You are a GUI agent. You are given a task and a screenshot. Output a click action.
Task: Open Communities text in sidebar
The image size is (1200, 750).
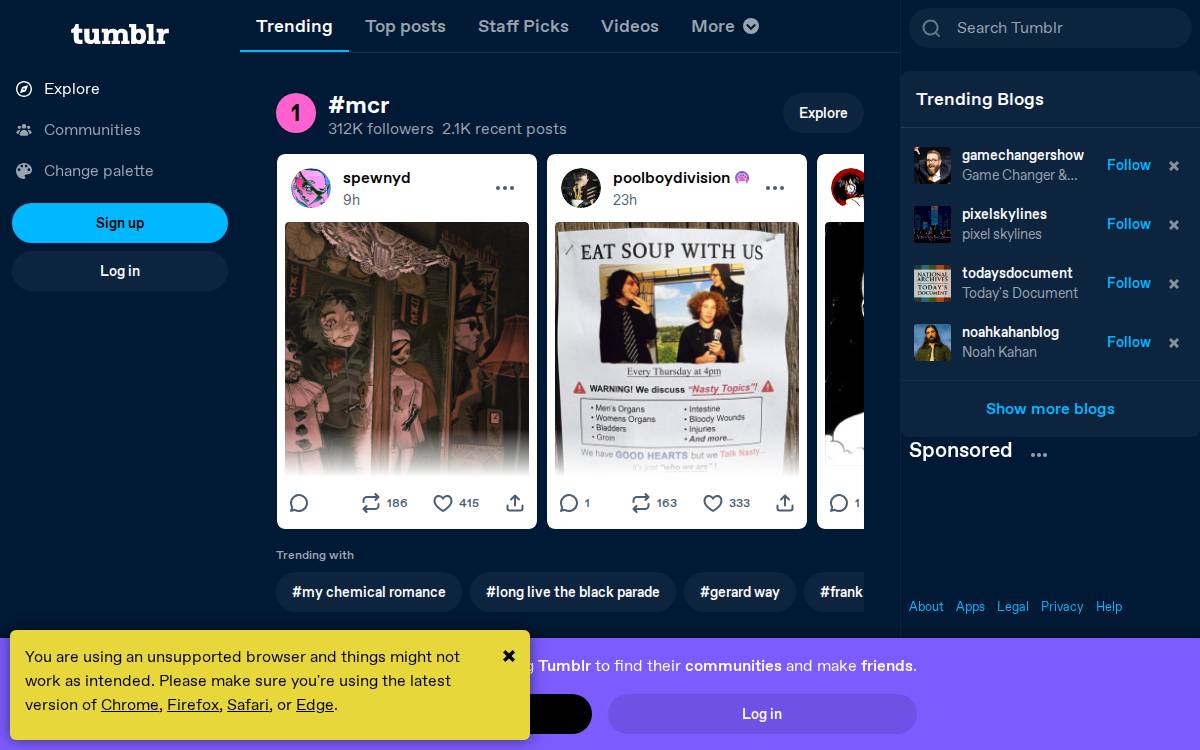tap(92, 130)
